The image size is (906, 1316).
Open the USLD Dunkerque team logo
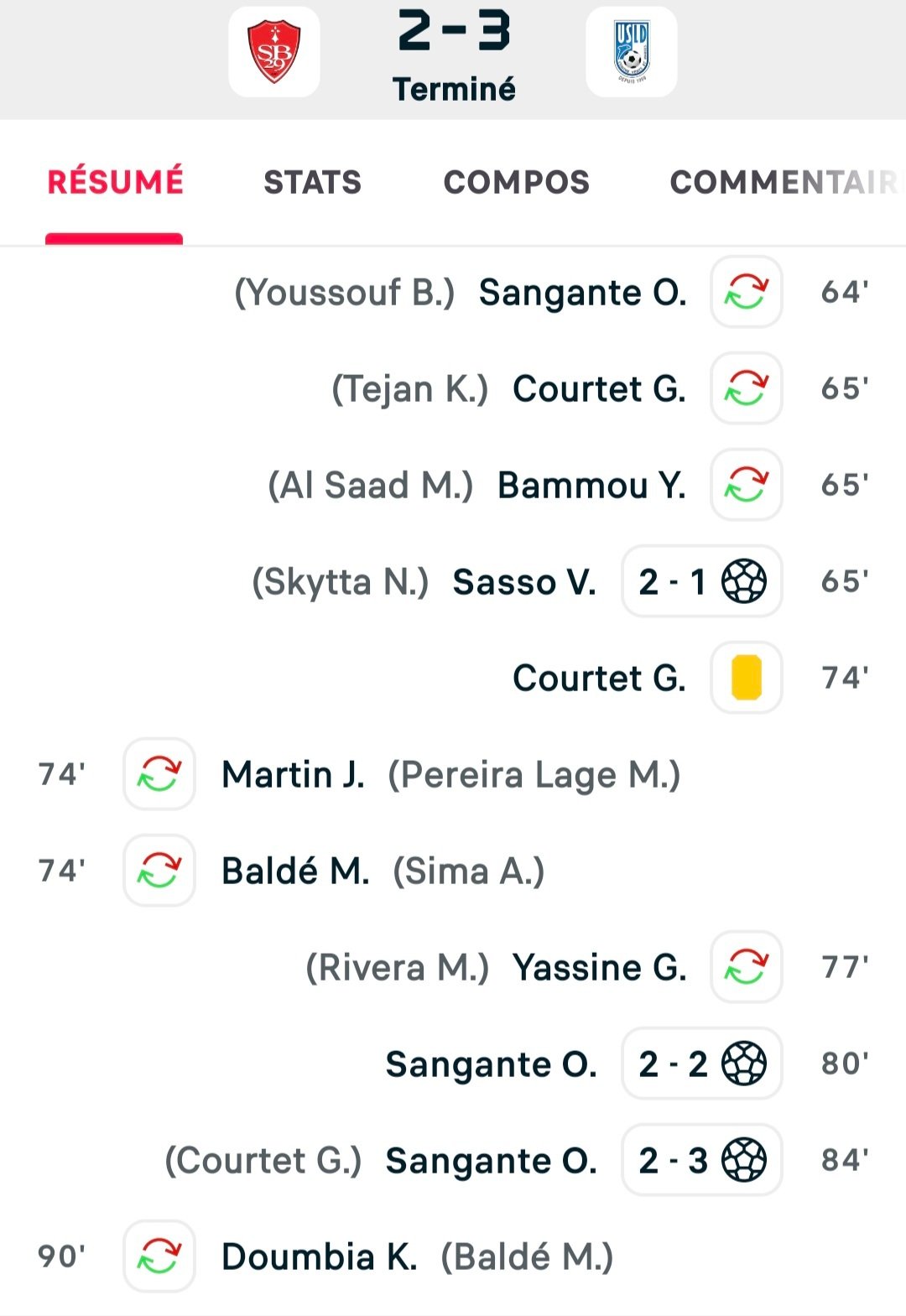pyautogui.click(x=632, y=52)
